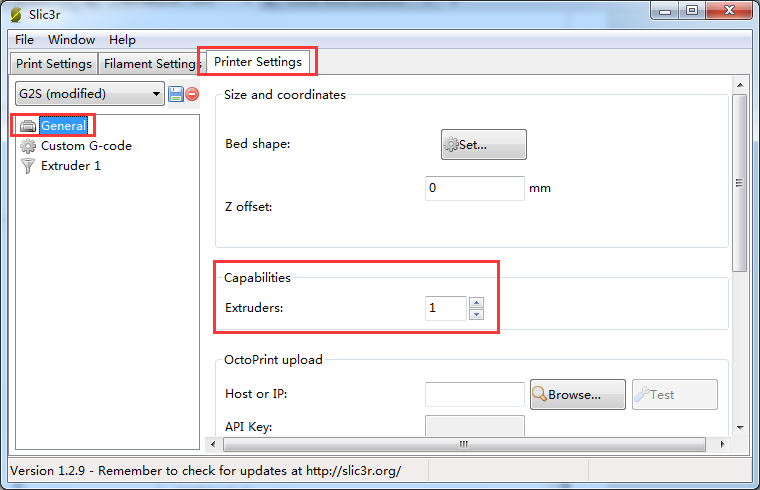Click the vertical scrollbar thumb
The height and width of the screenshot is (490, 760).
[x=740, y=183]
